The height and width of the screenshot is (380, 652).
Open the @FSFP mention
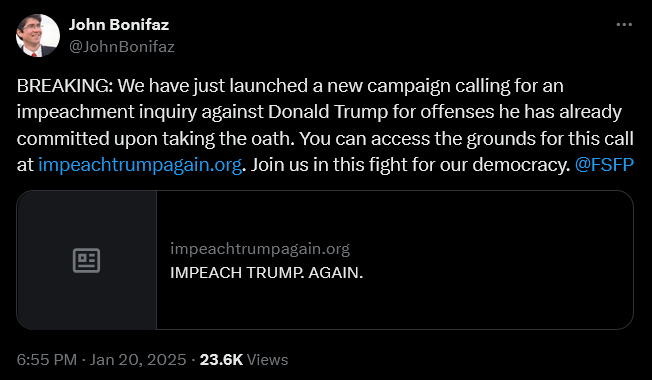point(604,165)
